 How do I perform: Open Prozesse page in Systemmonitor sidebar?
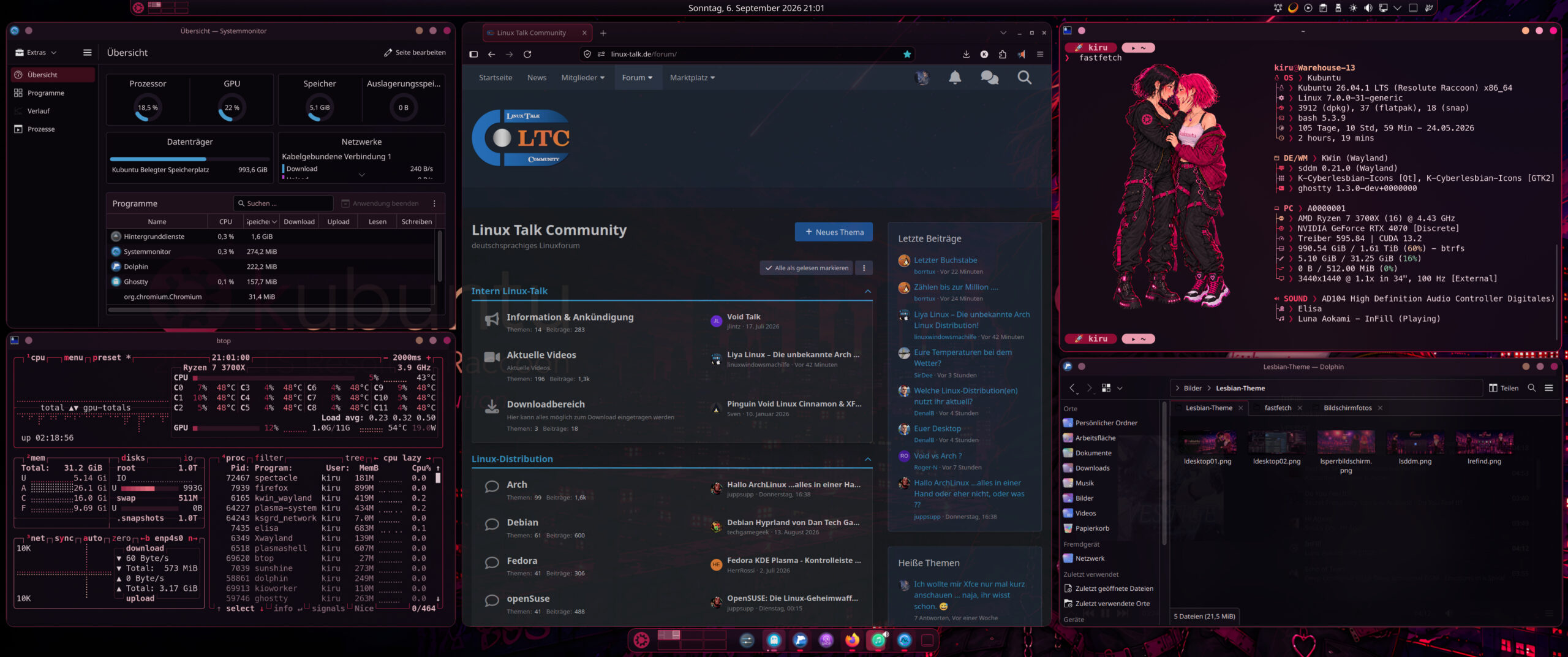click(53, 129)
